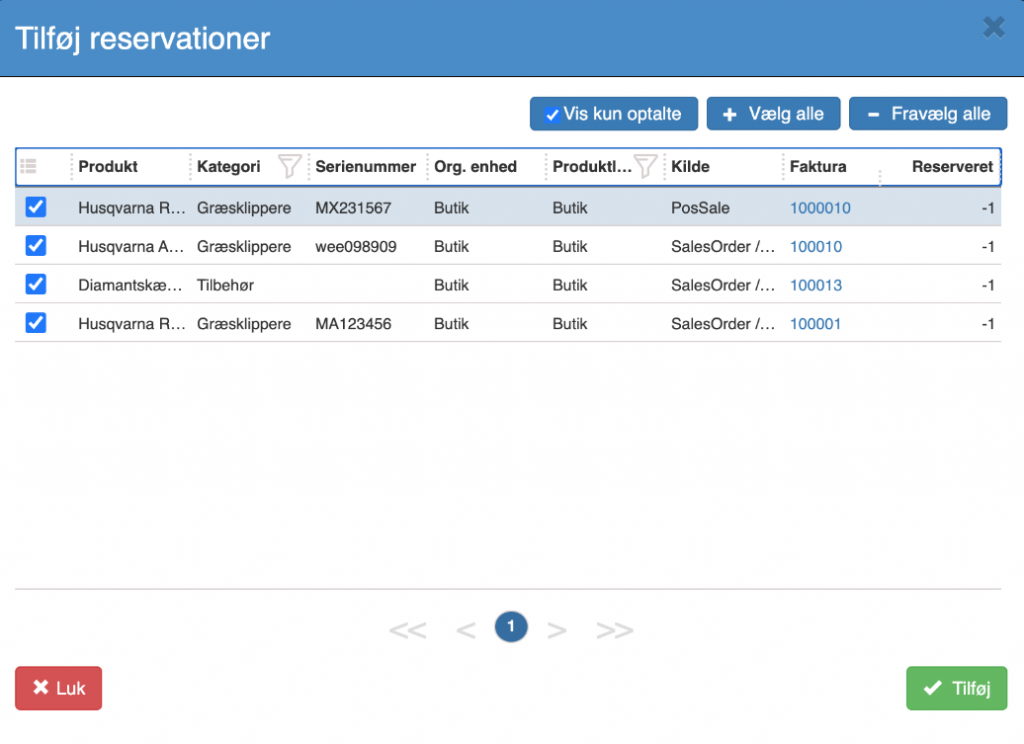
Task: Sort by the Produkt column header
Action: click(x=108, y=167)
